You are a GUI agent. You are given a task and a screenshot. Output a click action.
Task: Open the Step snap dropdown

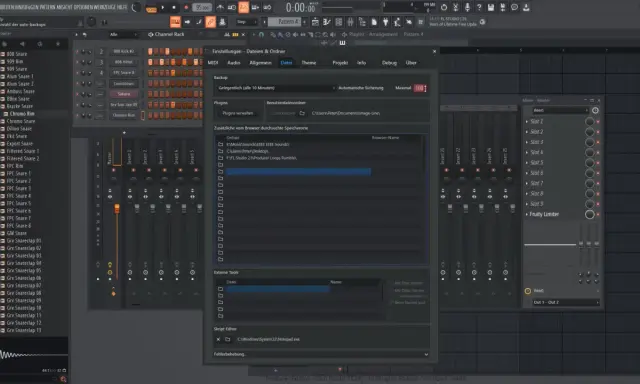click(x=247, y=22)
